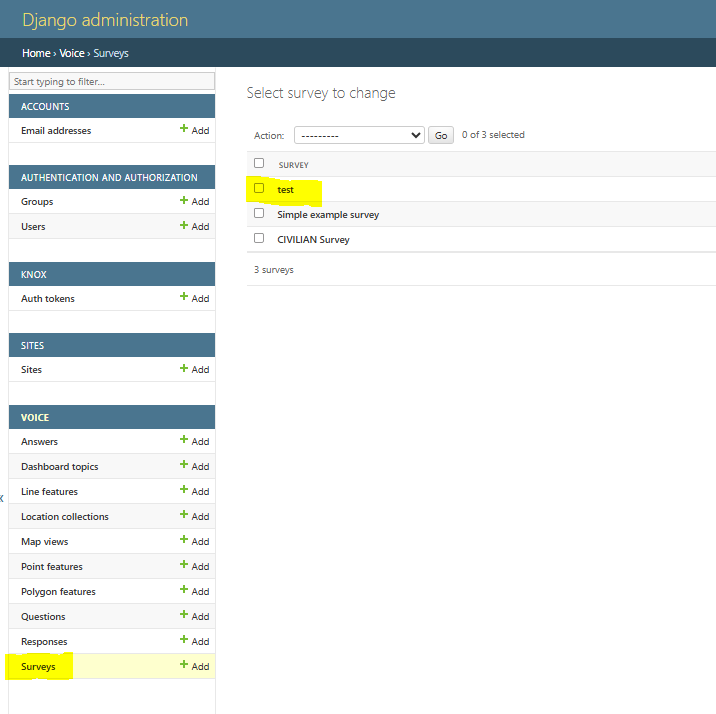Add a new Answer with plus icon
The height and width of the screenshot is (714, 716).
point(184,441)
